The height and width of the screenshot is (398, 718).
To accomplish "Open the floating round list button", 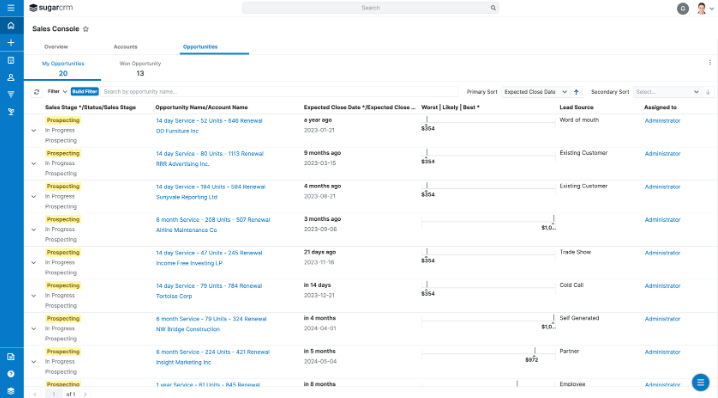I will point(701,382).
